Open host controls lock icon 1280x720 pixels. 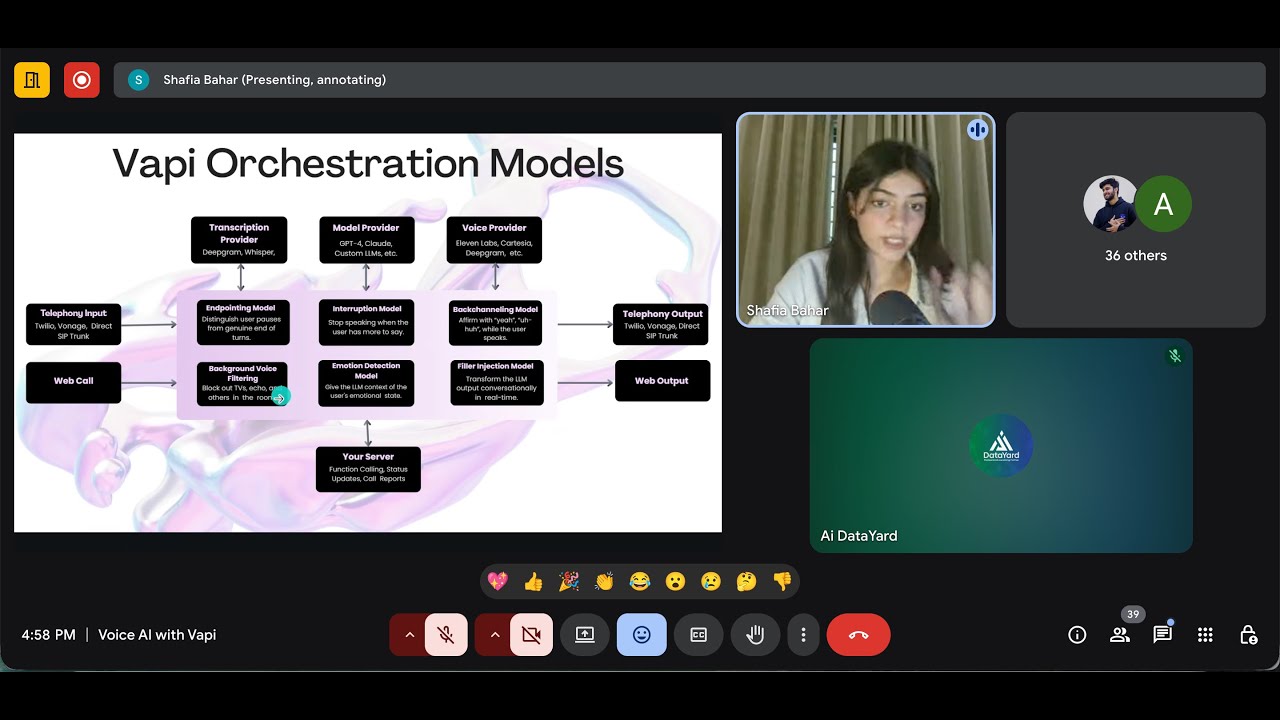(x=1248, y=635)
